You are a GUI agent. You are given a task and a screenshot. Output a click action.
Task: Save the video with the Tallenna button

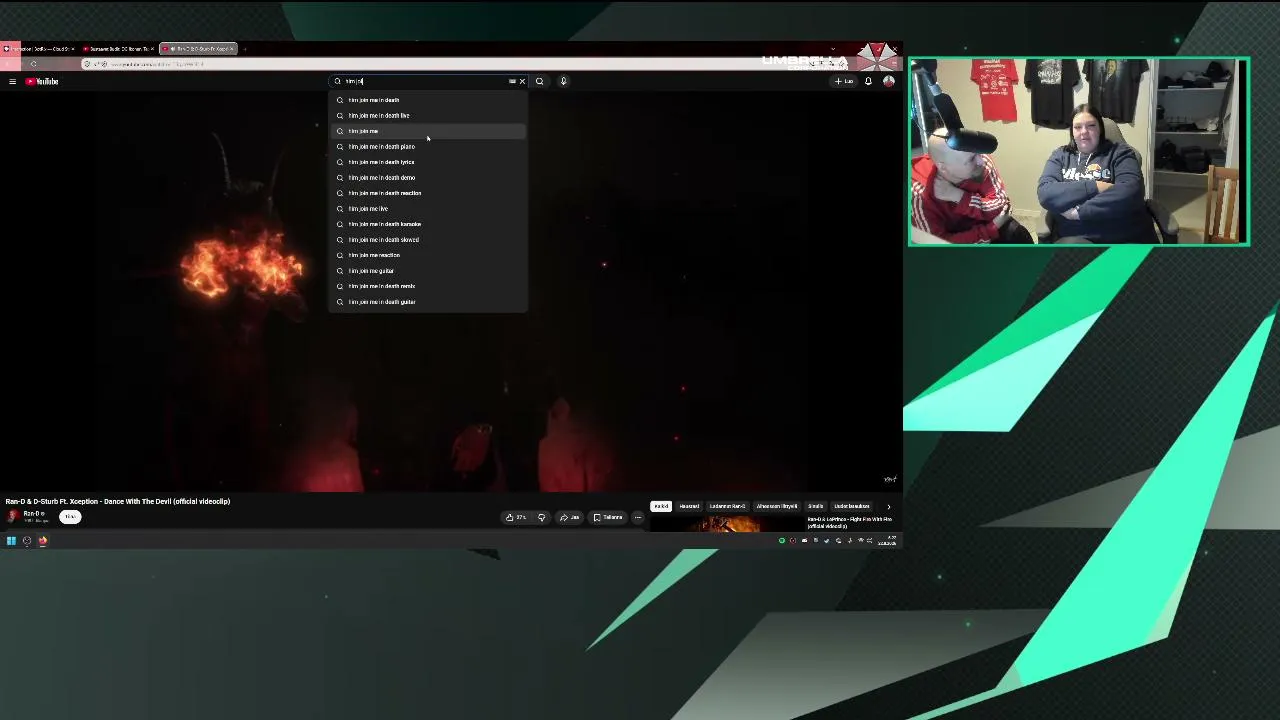click(608, 517)
